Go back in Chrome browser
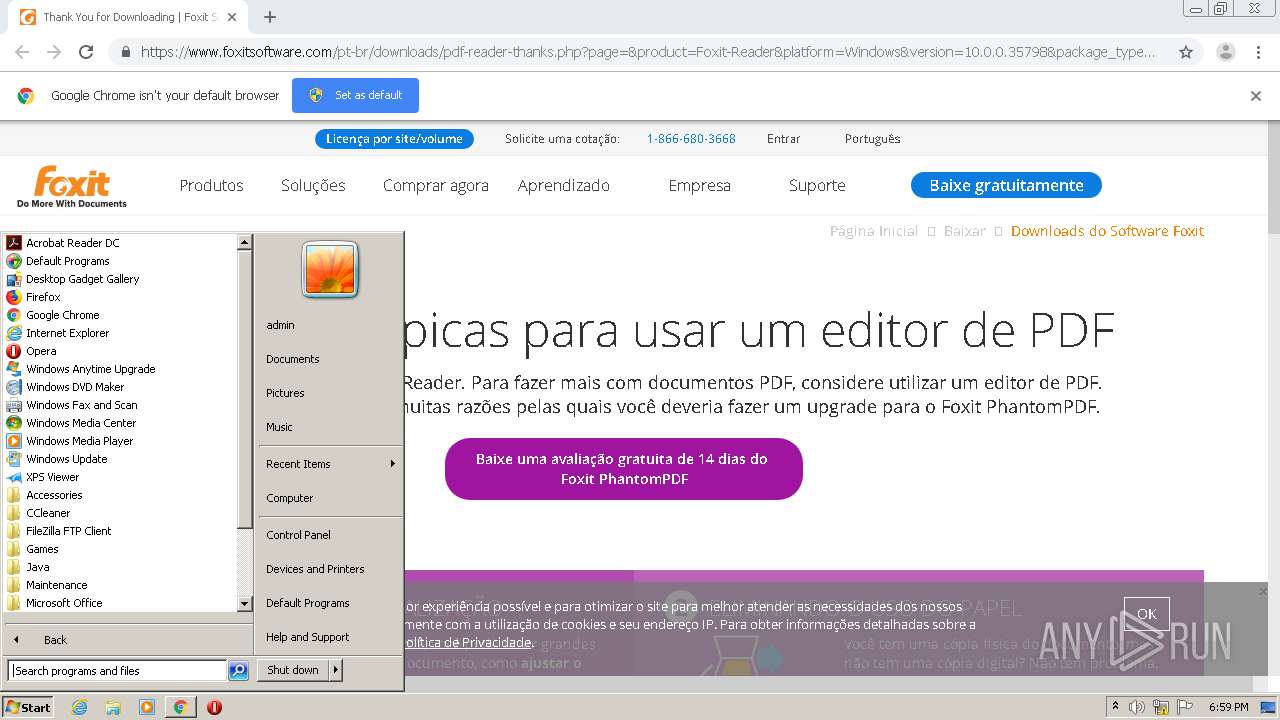The image size is (1280, 720). point(22,52)
